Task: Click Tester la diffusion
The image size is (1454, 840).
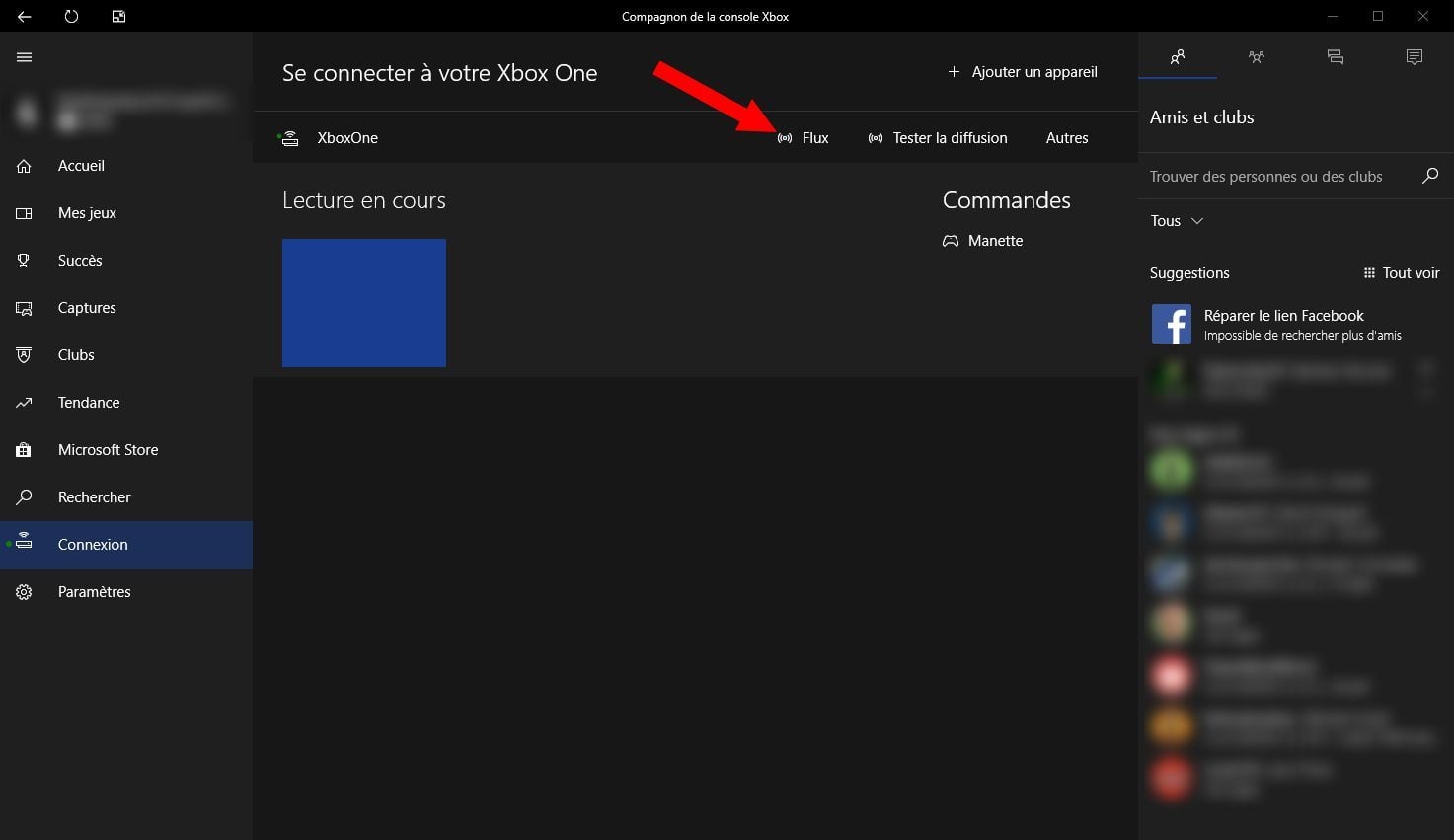Action: click(x=938, y=138)
